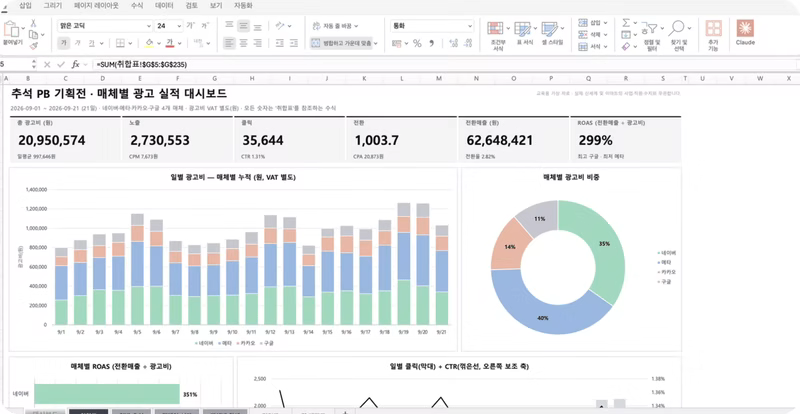The image size is (800, 414).
Task: Add a new sheet with the plus button
Action: [x=345, y=411]
